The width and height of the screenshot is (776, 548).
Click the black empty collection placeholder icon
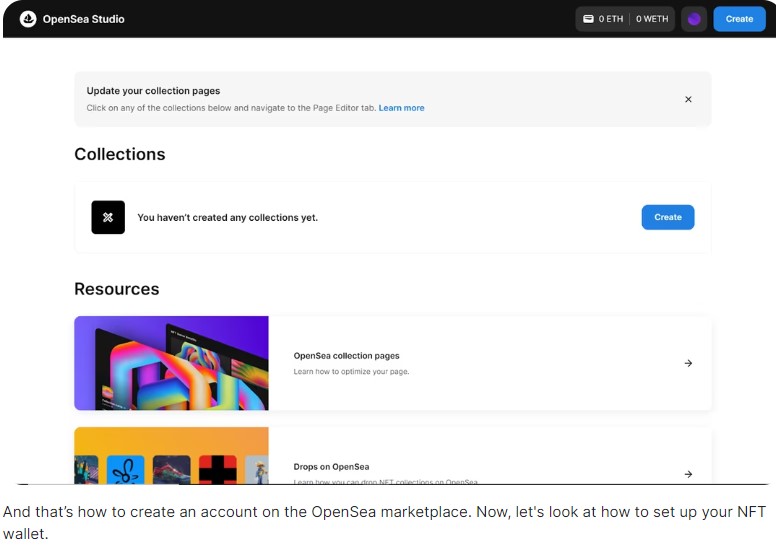(x=108, y=217)
